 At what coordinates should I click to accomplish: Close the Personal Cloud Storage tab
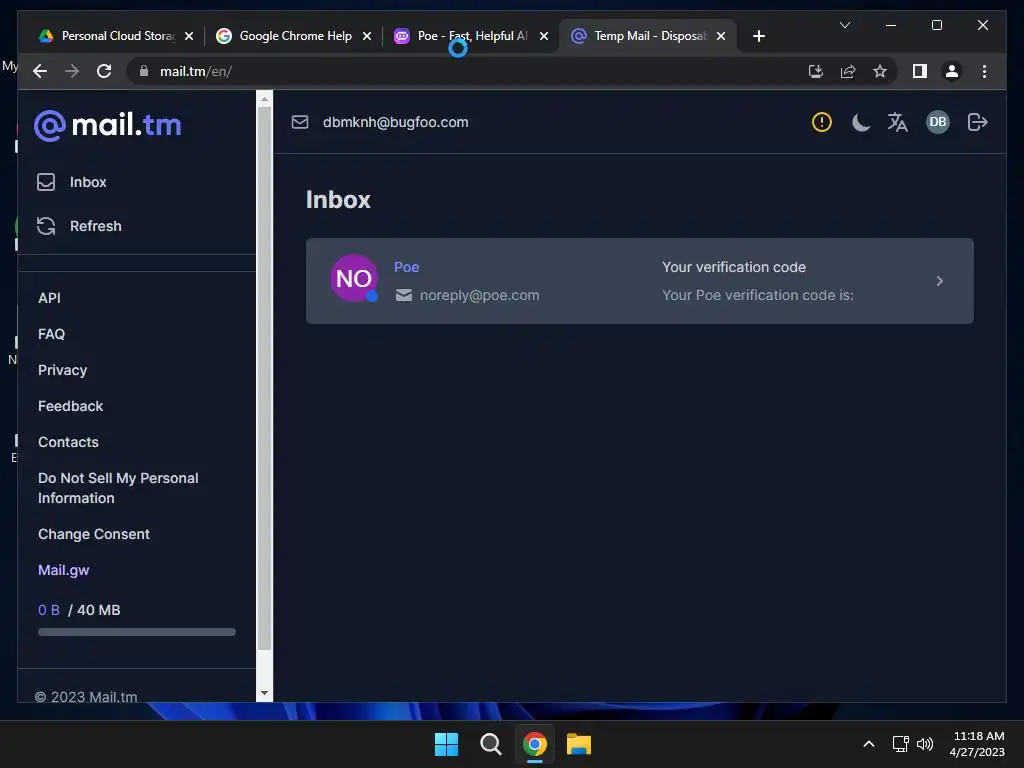click(x=189, y=36)
